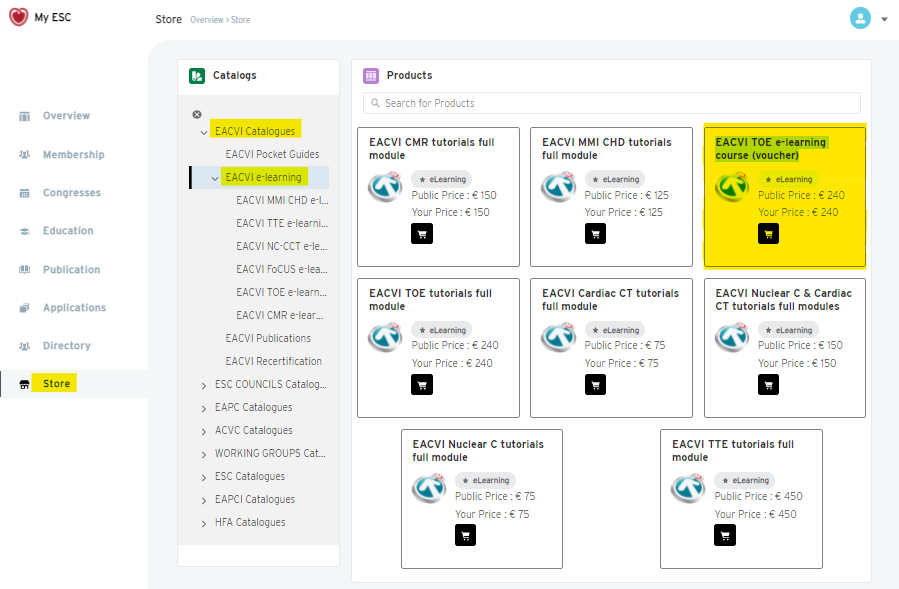Click the EACVI Cardiac CT tutorials product logo
The image size is (899, 589).
558,337
